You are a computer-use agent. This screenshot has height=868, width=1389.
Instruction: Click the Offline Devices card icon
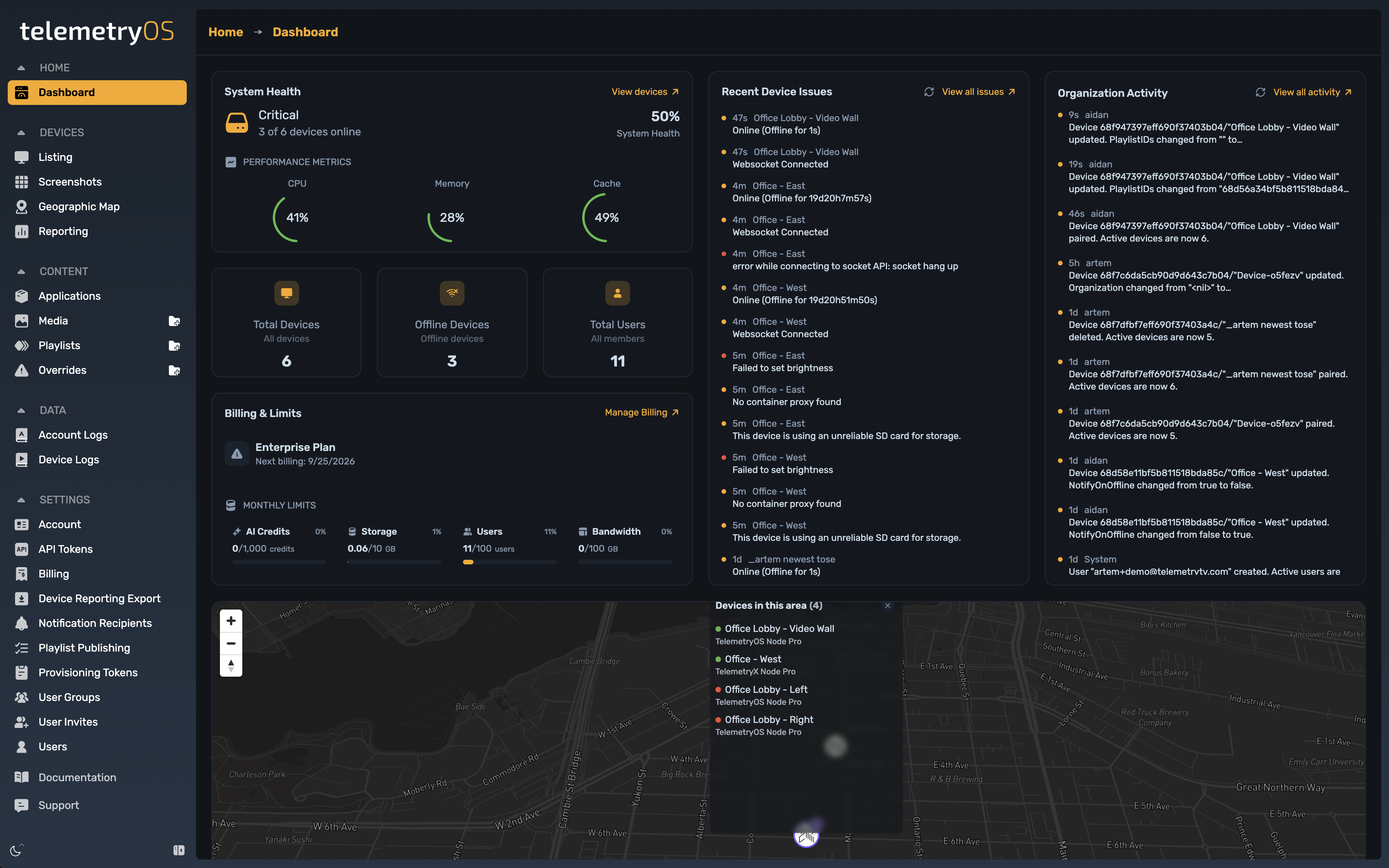[452, 293]
